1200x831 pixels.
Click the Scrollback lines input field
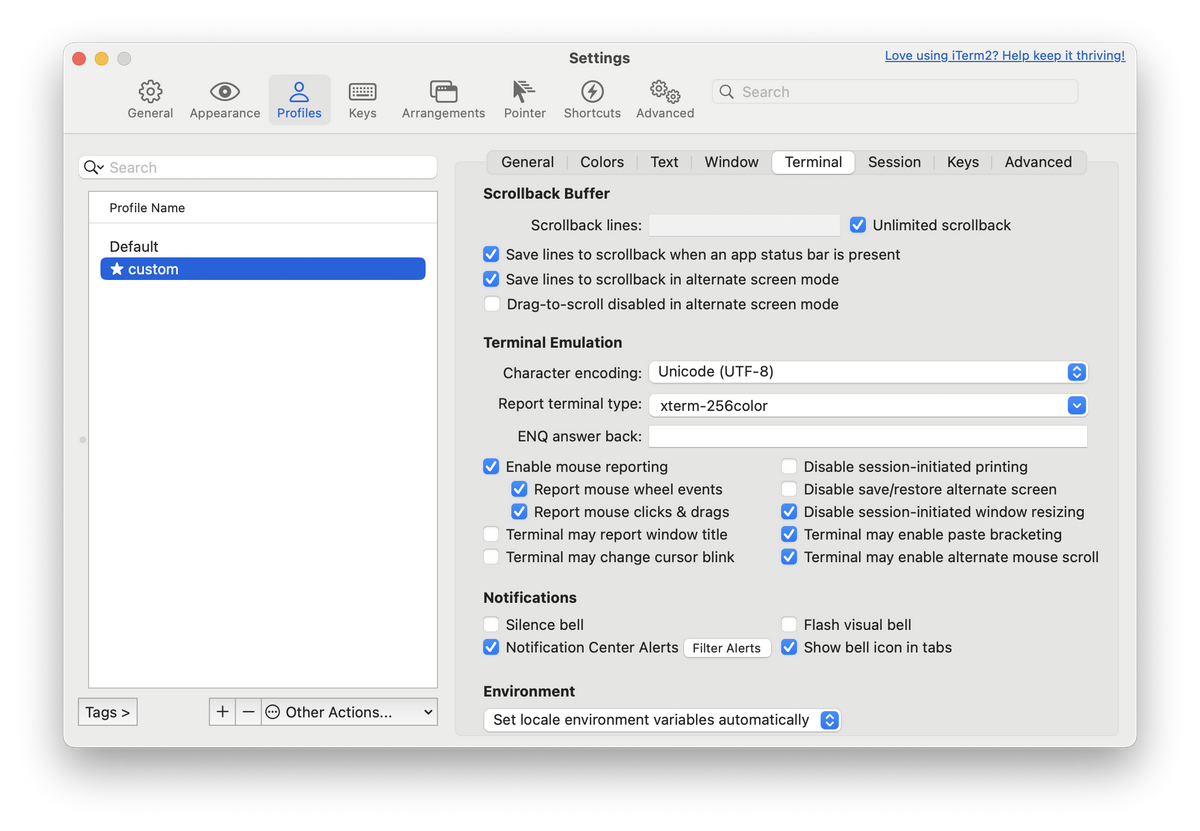[744, 225]
